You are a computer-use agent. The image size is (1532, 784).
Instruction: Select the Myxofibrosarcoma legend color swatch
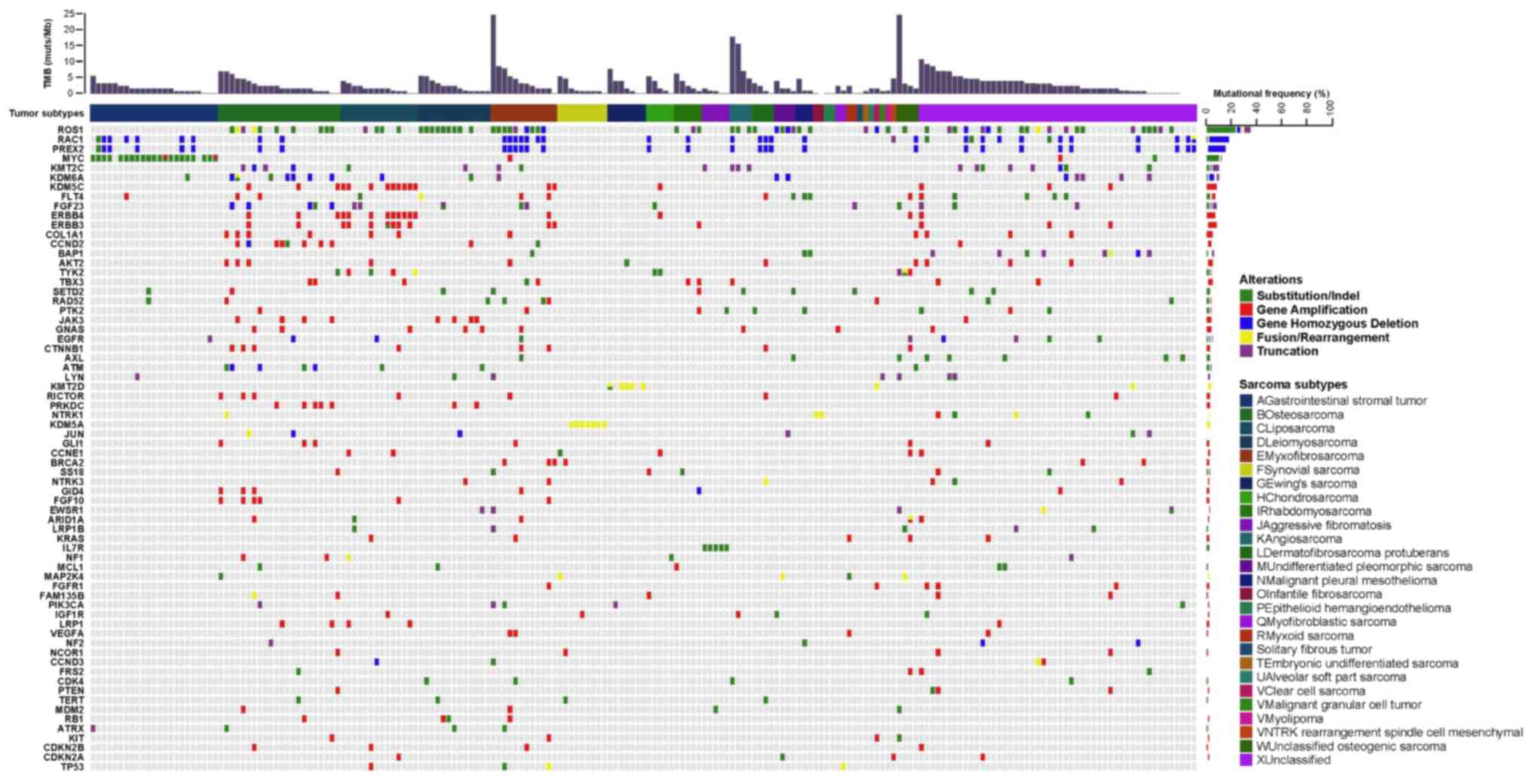[x=1246, y=456]
